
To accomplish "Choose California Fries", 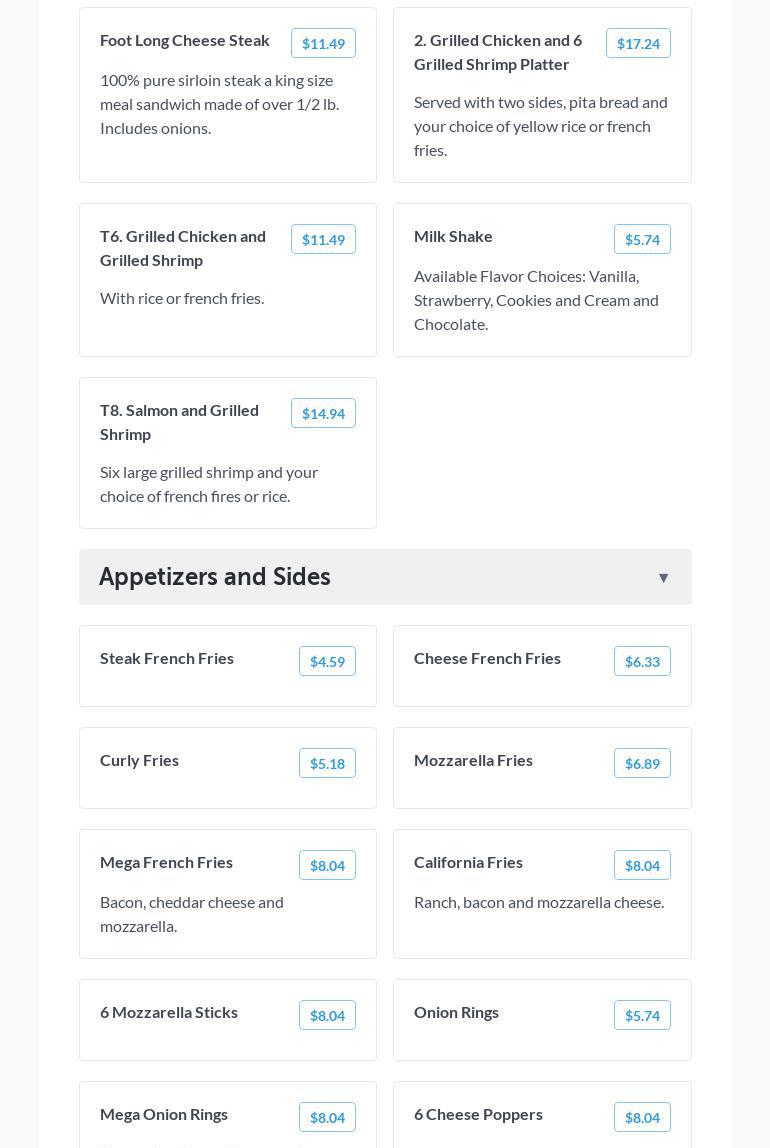I will click(x=468, y=862).
